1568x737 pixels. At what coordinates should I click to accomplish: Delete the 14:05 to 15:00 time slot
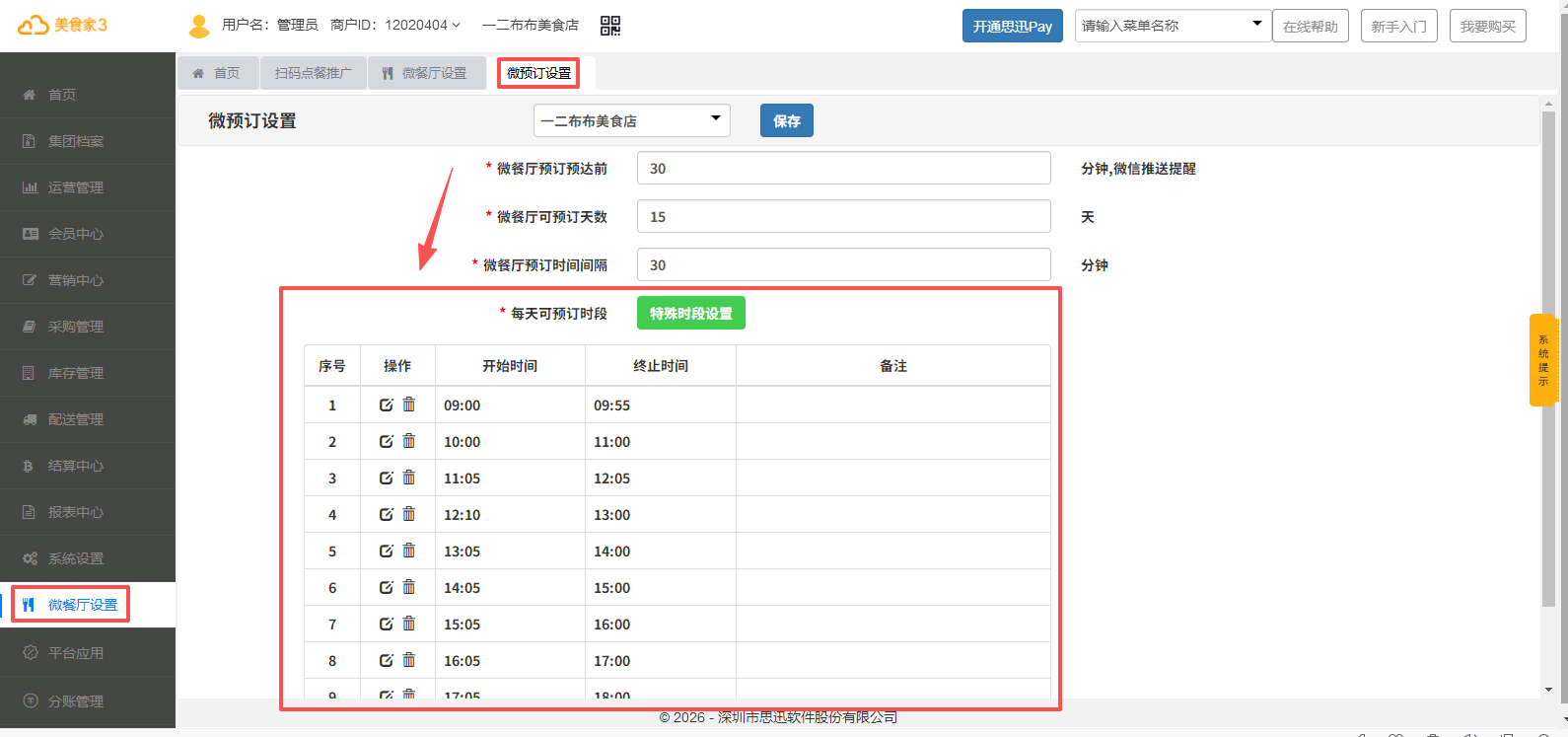pyautogui.click(x=409, y=587)
